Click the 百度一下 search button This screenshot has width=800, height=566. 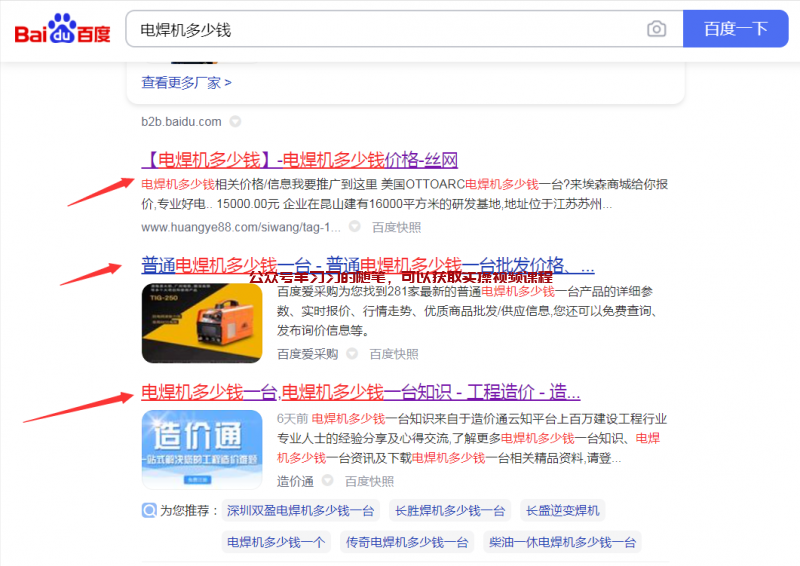[x=736, y=29]
